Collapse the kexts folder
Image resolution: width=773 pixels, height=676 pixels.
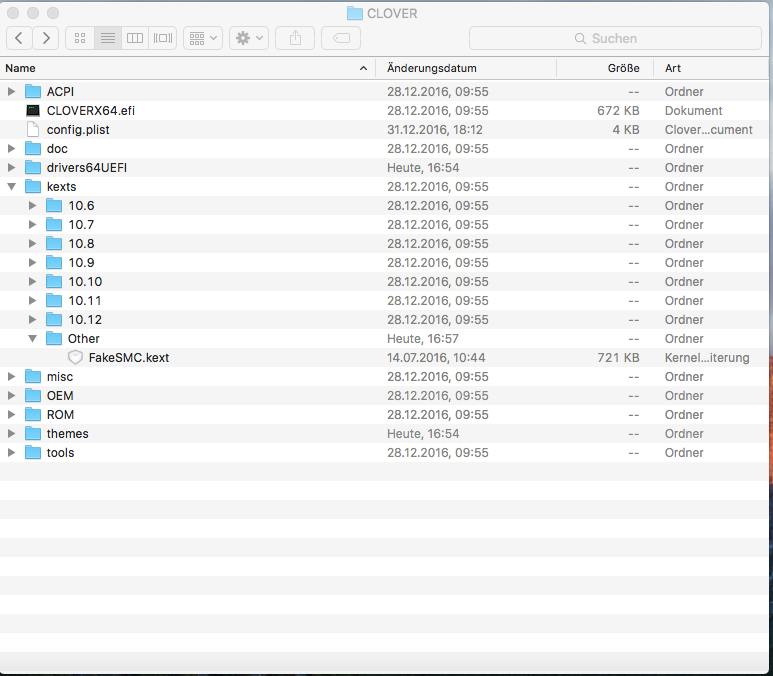coord(11,186)
